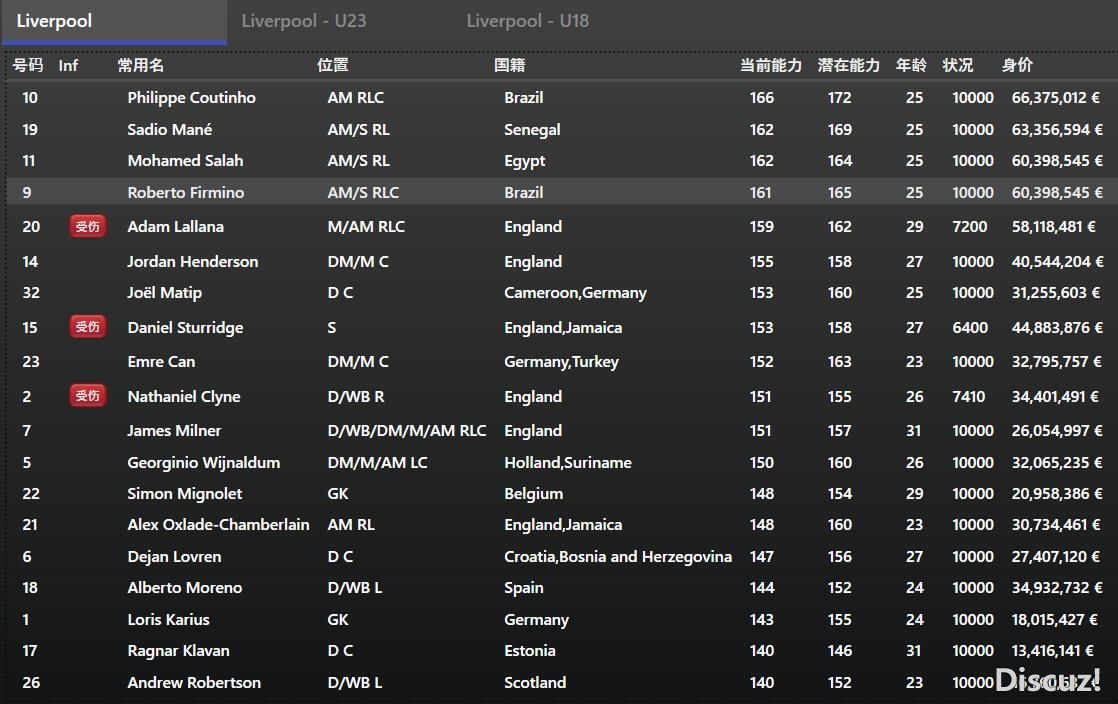Sort by the 位置 column header
Image resolution: width=1118 pixels, height=704 pixels.
coord(332,66)
